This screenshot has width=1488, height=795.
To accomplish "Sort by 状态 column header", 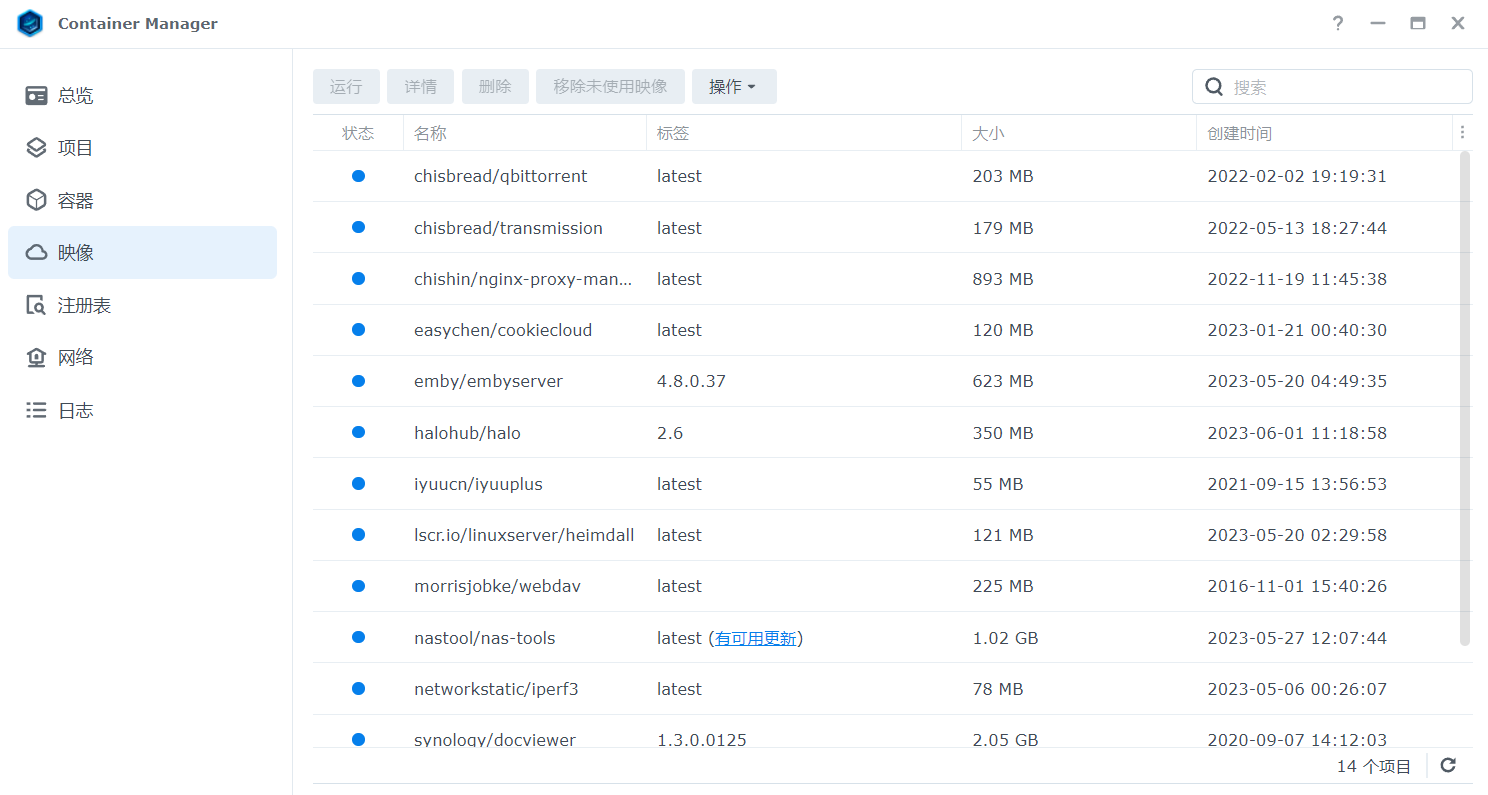I will point(358,133).
